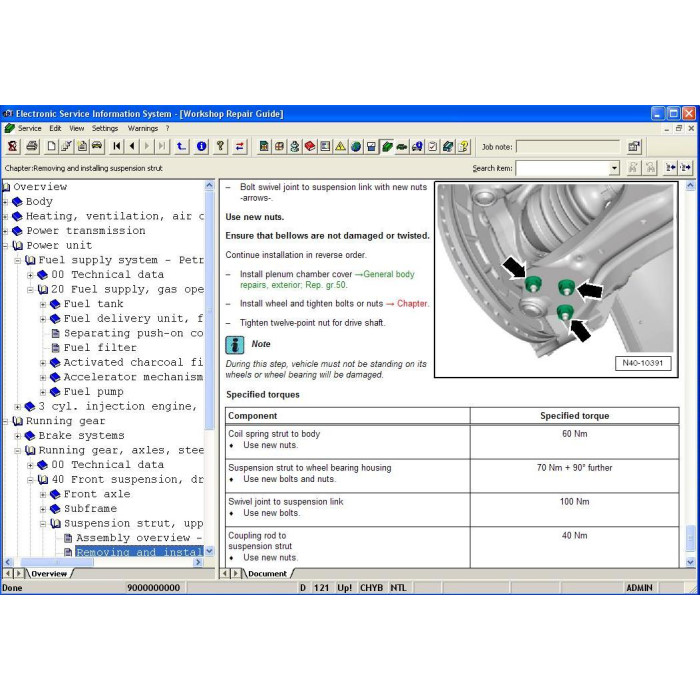Click the tree pane vertical scrollbar thumb
This screenshot has width=700, height=700.
coord(209,310)
